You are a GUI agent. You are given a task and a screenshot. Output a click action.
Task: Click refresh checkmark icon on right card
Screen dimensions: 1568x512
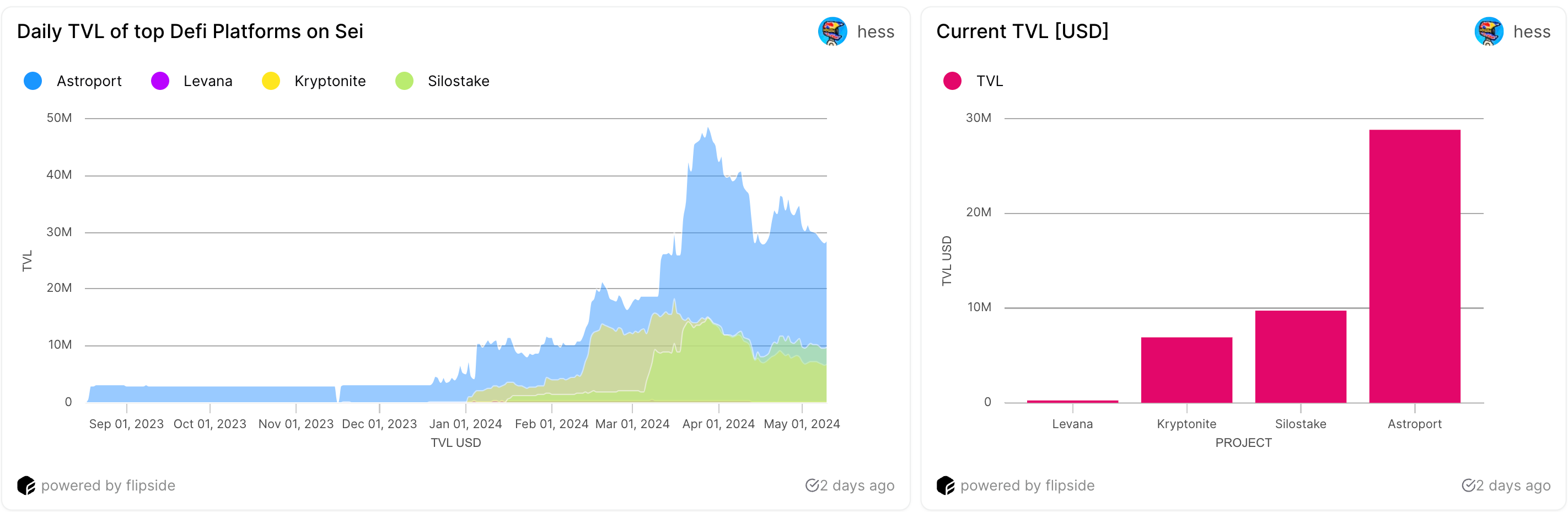coord(1468,485)
